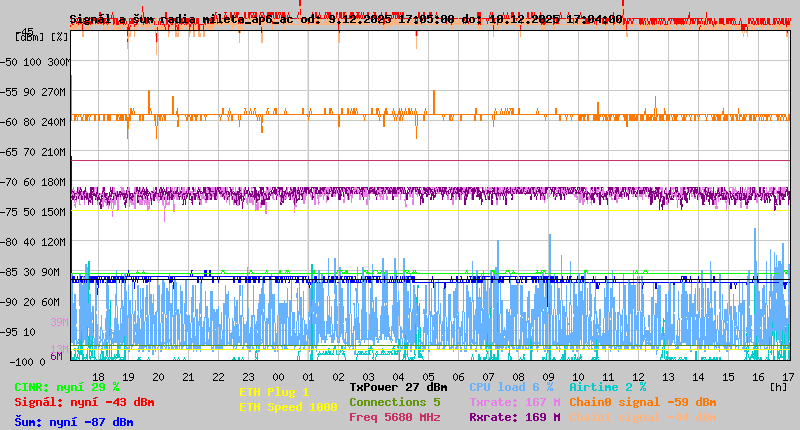Click legend text 'ETH Plug 1'
800x430 pixels.
click(x=274, y=392)
